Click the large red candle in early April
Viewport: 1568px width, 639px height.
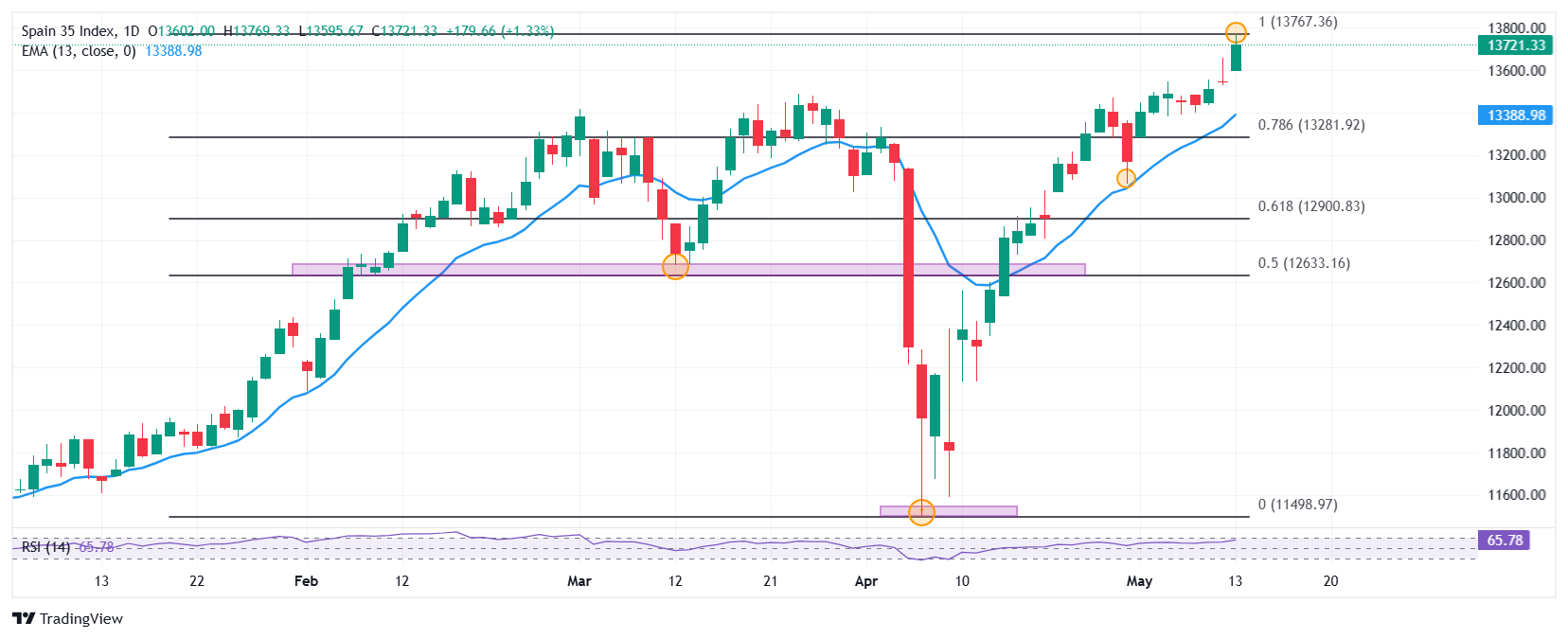point(908,258)
